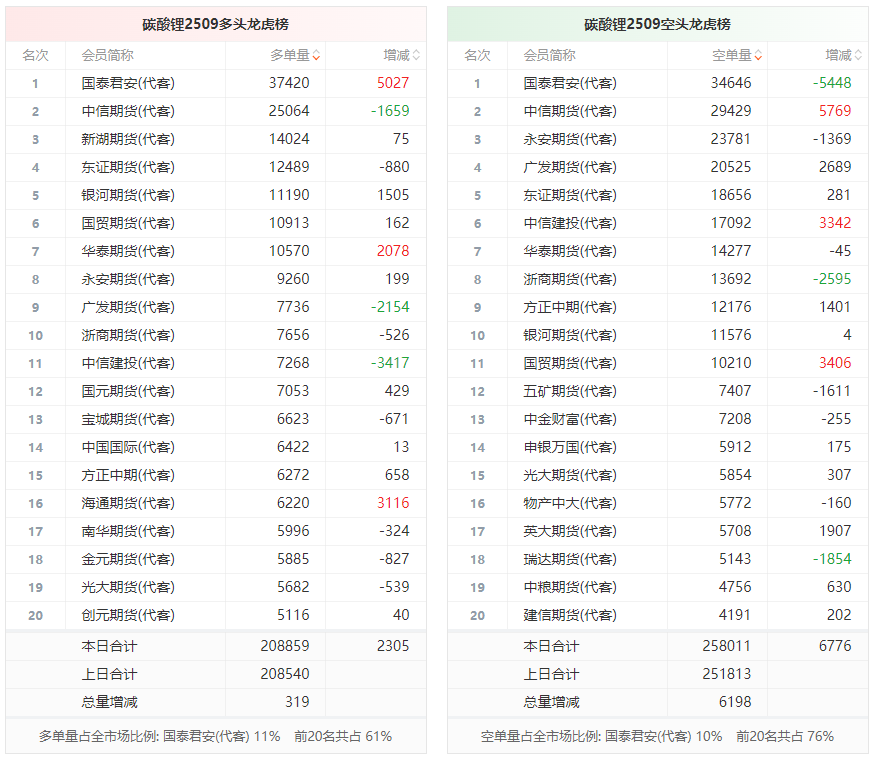This screenshot has height=761, width=875.
Task: Select 华泰期货(代客) in long table
Action: [128, 251]
